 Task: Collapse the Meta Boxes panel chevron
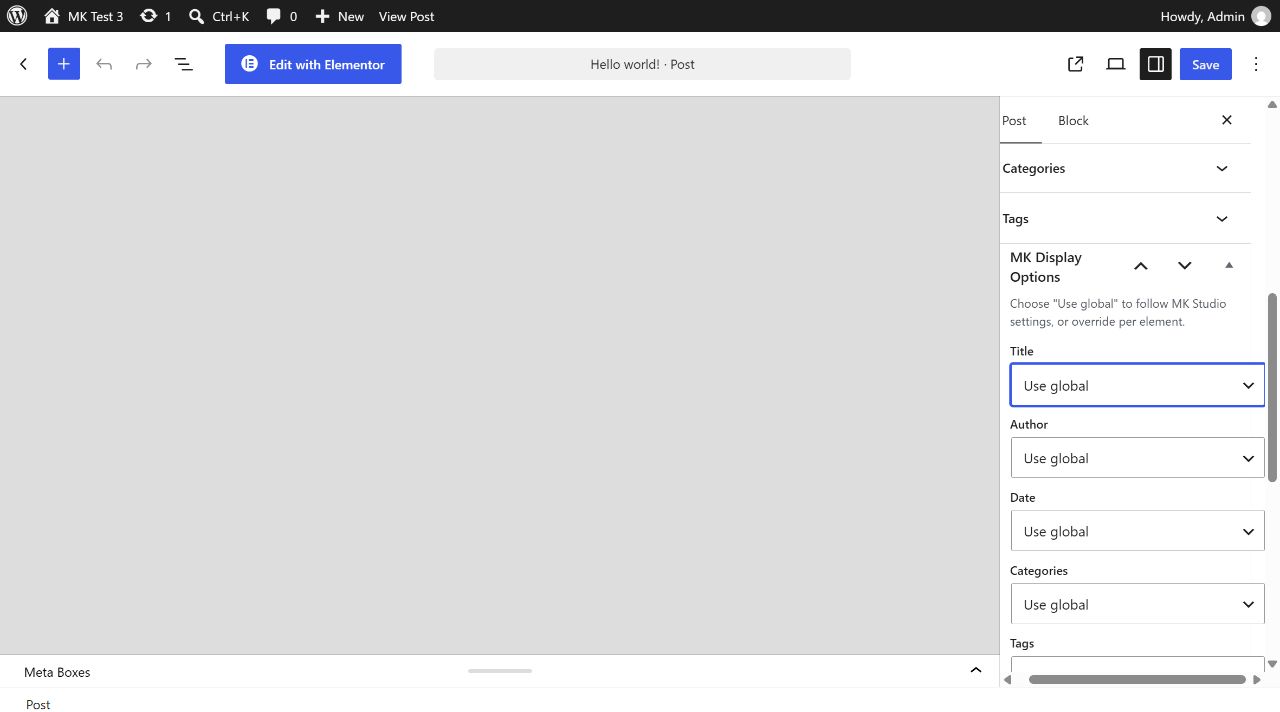pos(976,671)
